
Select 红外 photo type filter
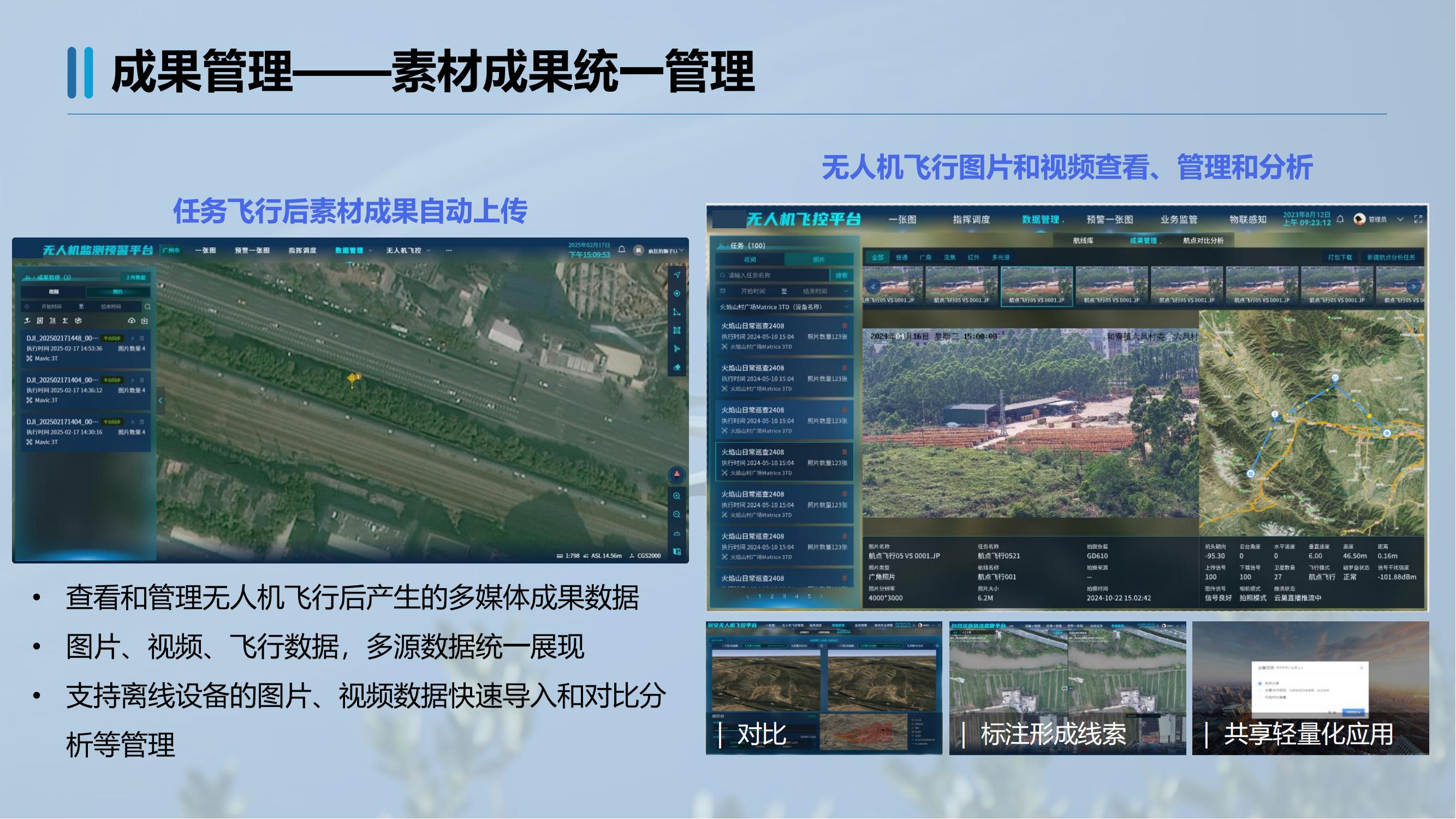click(973, 257)
